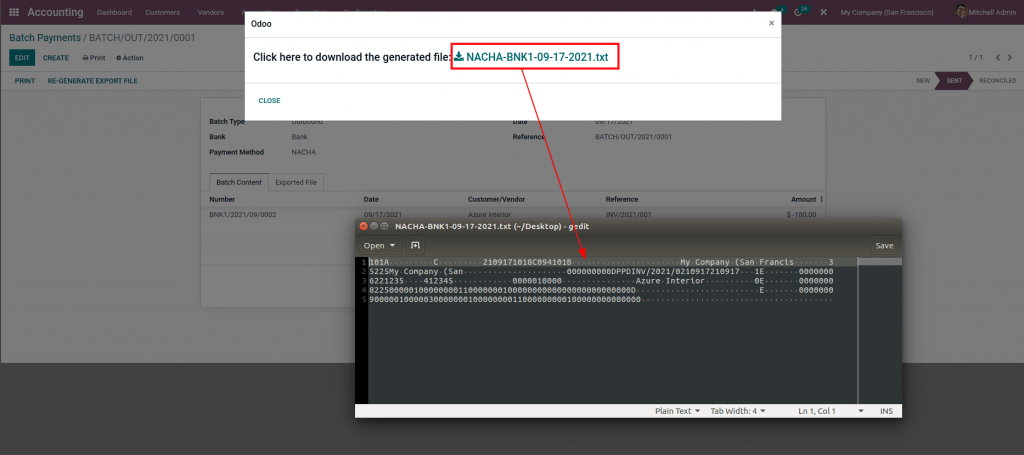The width and height of the screenshot is (1024, 455).
Task: Maximize the gedit window
Action: (x=385, y=227)
